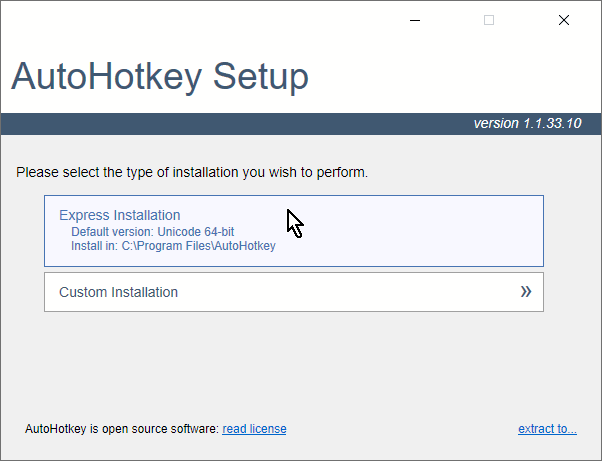Open the read license link
The height and width of the screenshot is (461, 602).
point(254,429)
